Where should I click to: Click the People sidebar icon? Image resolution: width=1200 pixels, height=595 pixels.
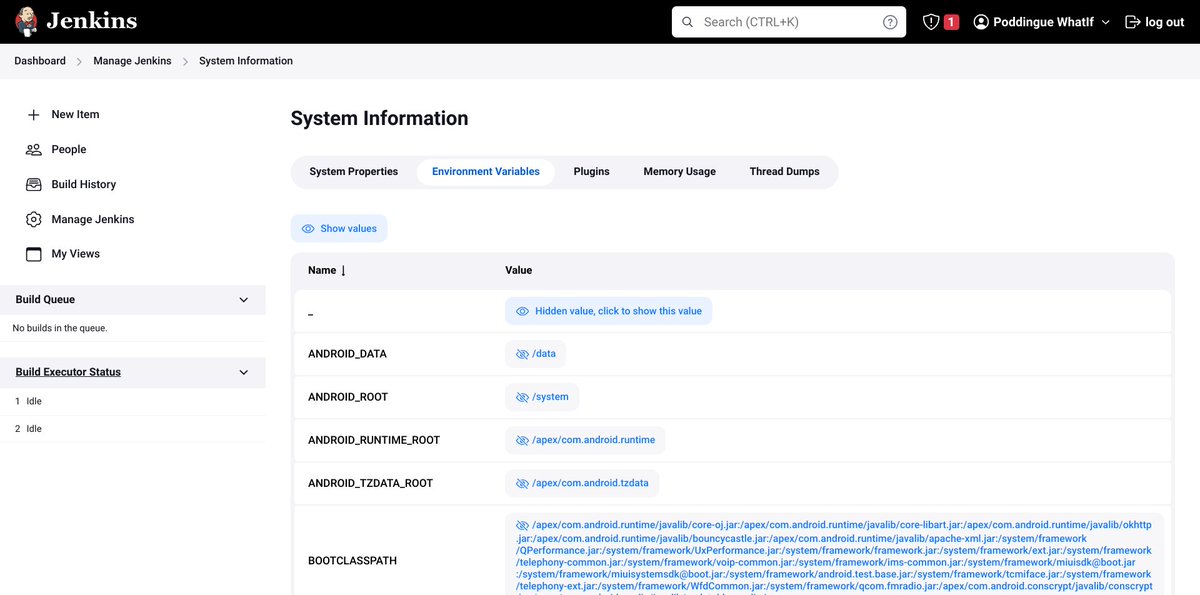(34, 150)
